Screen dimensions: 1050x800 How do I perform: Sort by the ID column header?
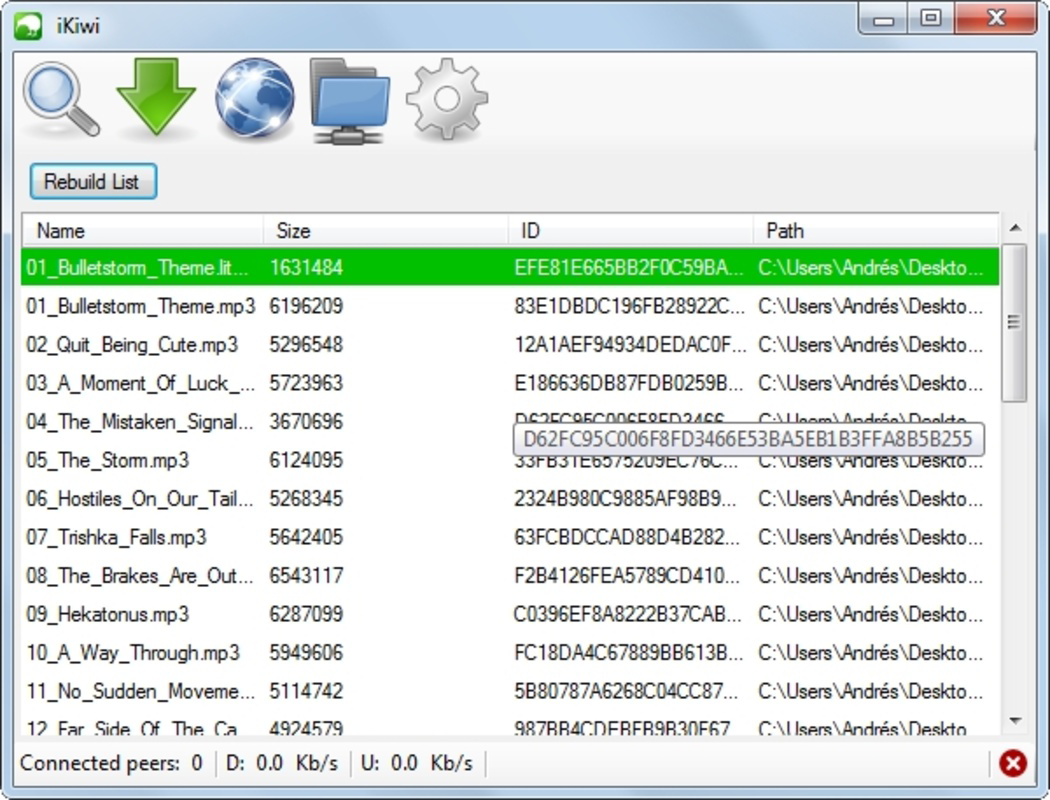(631, 231)
